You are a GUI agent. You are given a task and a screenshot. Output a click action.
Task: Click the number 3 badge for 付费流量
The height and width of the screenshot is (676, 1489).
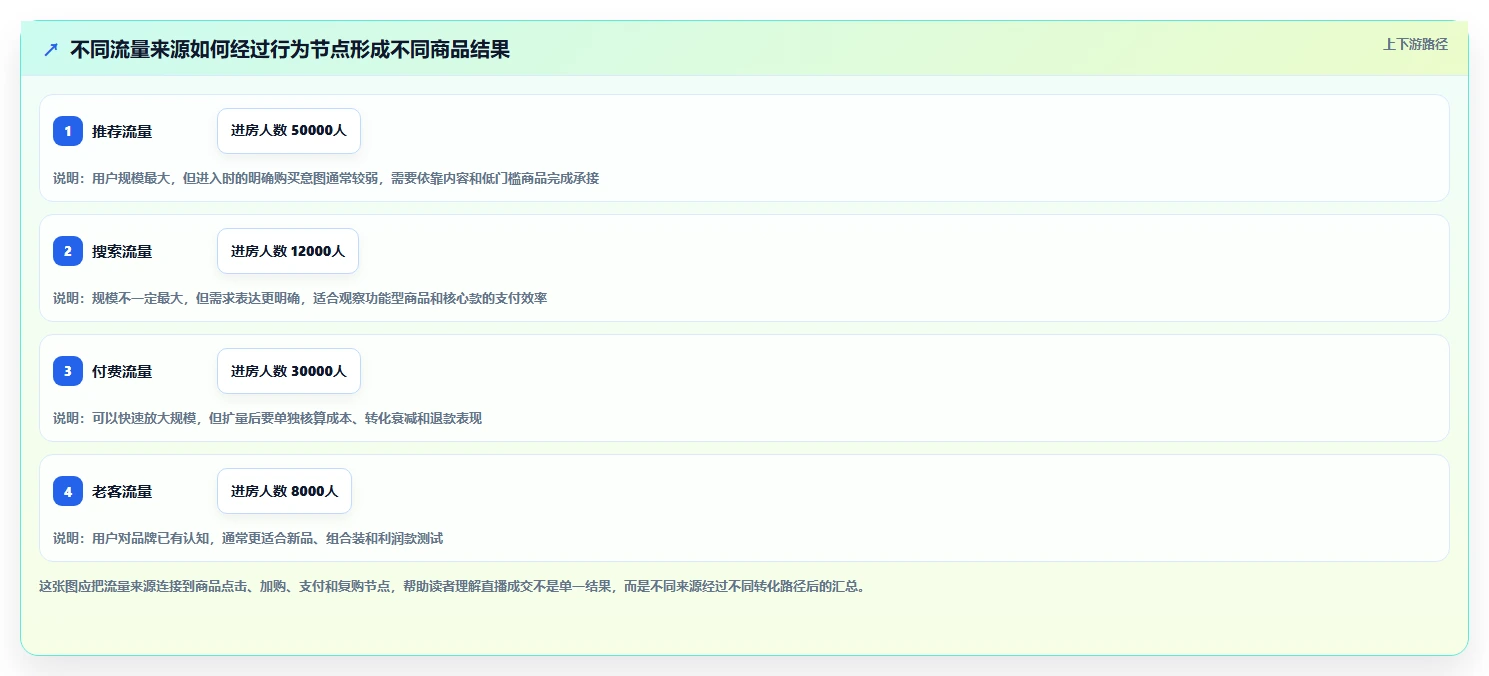[x=68, y=371]
